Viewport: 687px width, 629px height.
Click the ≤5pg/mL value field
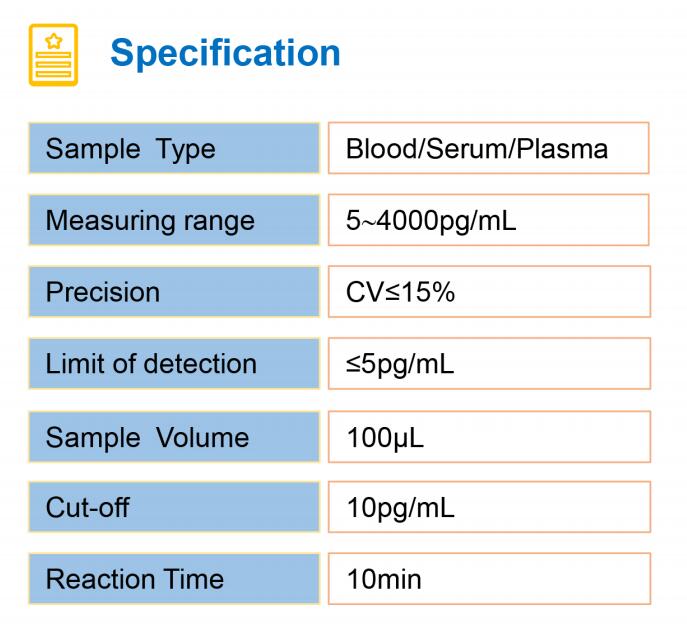point(489,364)
